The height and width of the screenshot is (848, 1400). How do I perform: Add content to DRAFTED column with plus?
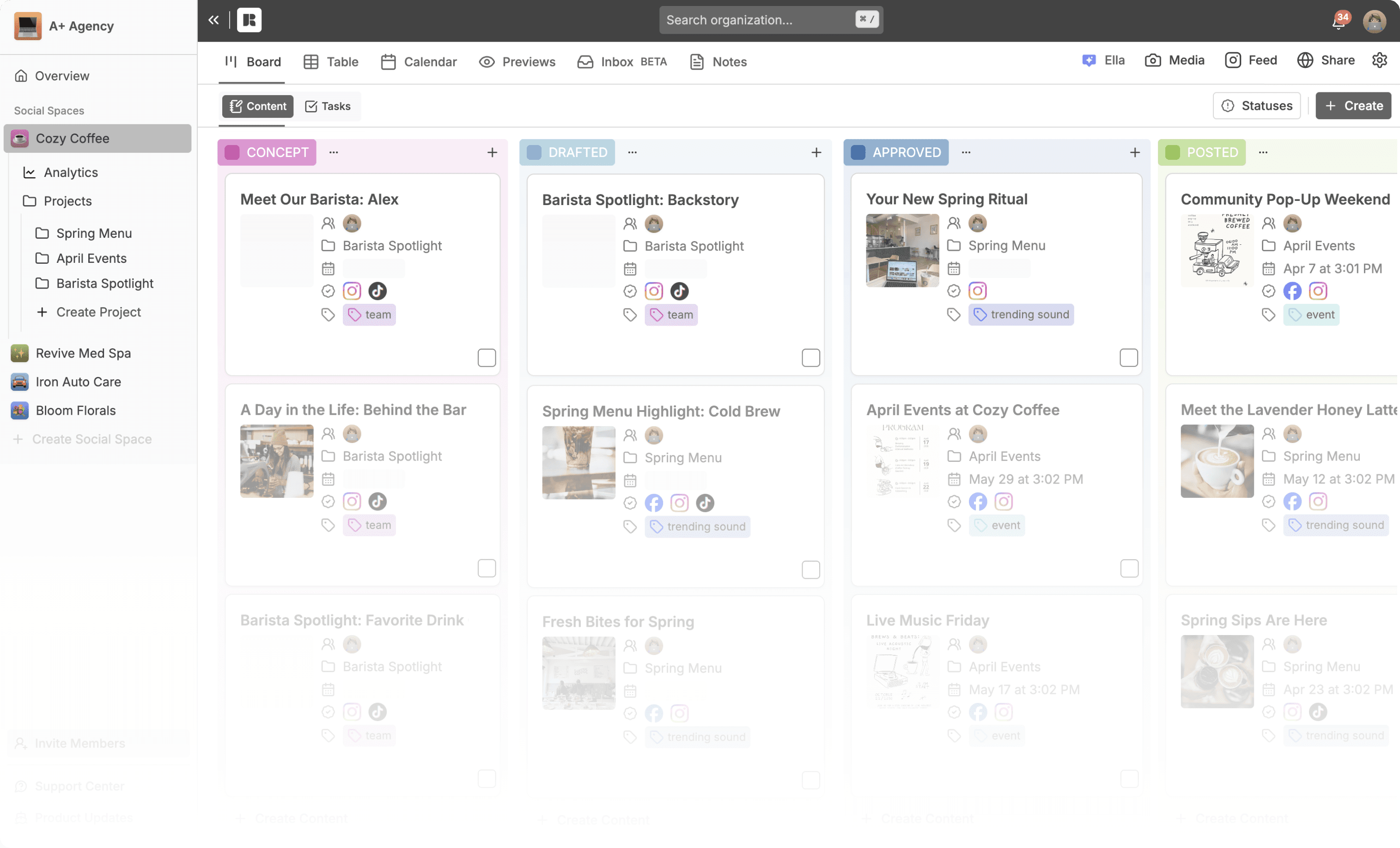[816, 152]
